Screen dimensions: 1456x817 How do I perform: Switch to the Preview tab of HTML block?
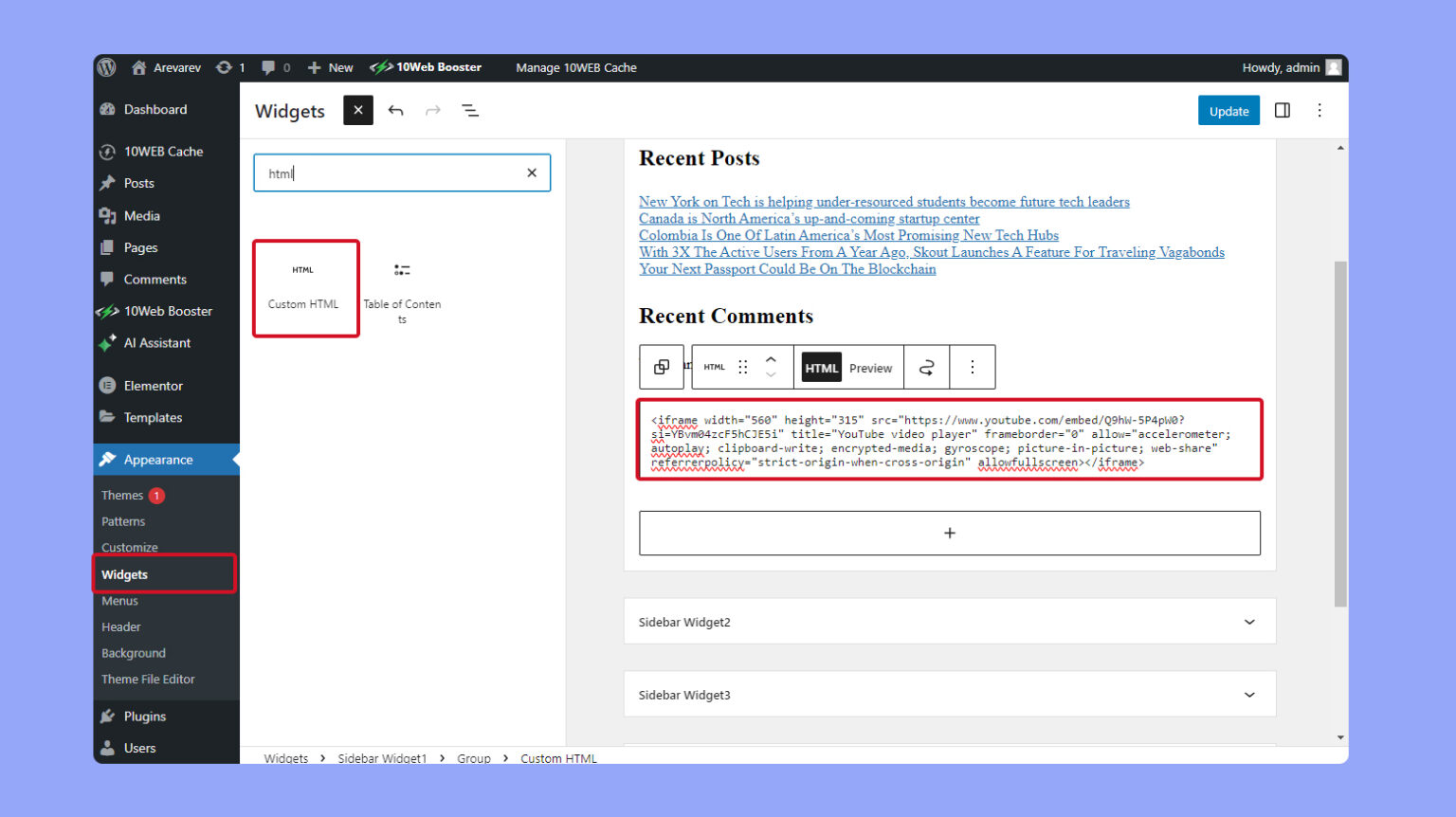[x=870, y=368]
